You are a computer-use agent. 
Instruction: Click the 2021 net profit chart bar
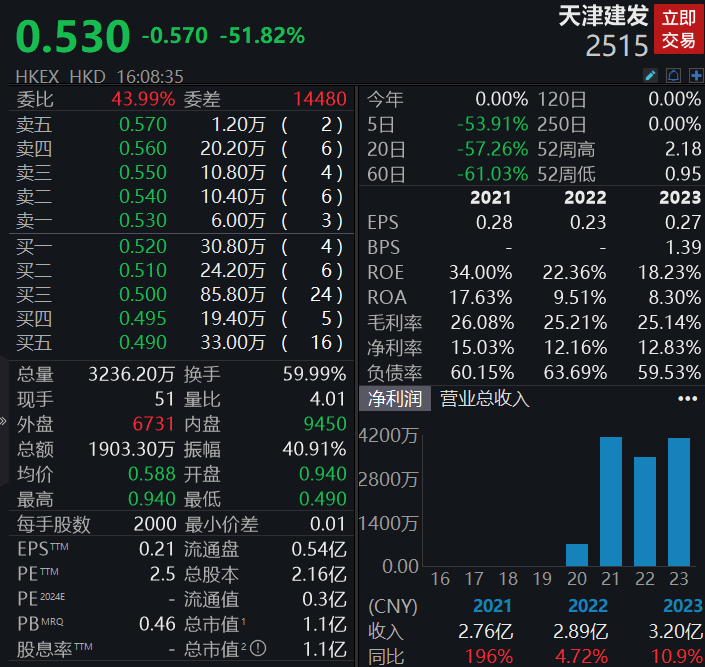point(611,501)
